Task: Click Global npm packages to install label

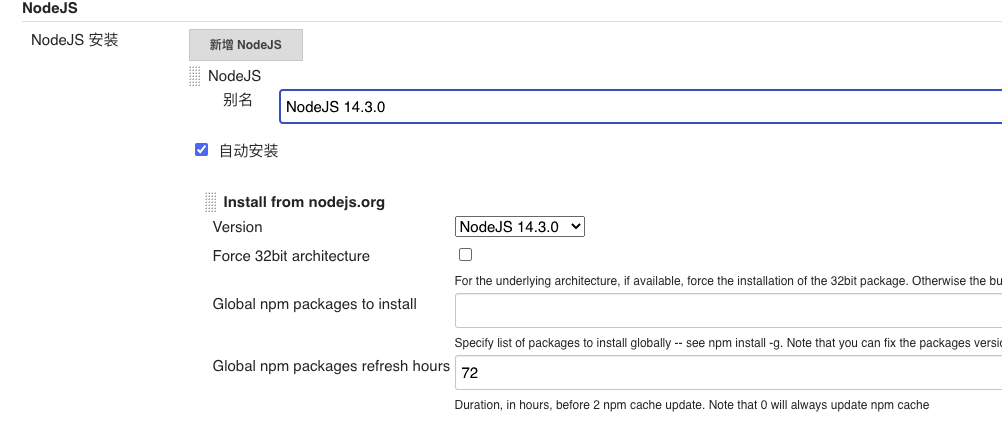Action: point(315,304)
